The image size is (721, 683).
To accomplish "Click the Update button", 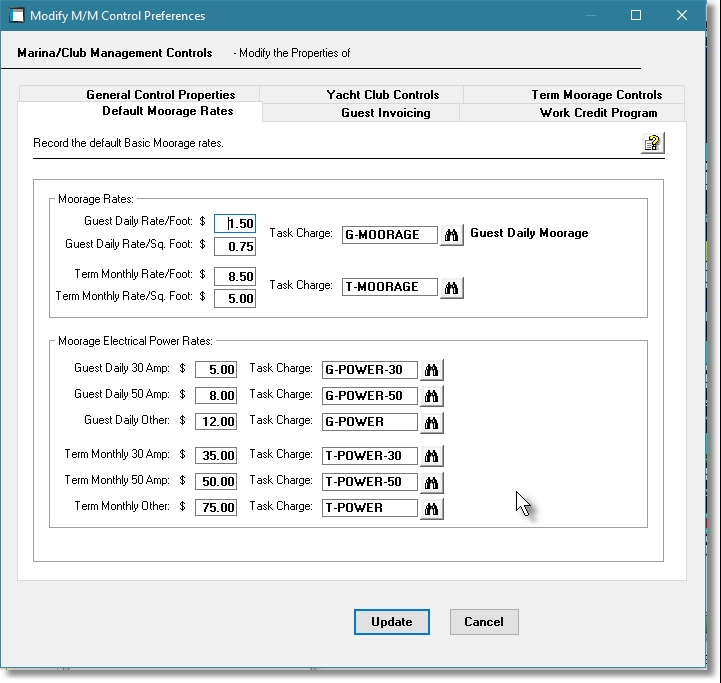I will click(x=392, y=622).
